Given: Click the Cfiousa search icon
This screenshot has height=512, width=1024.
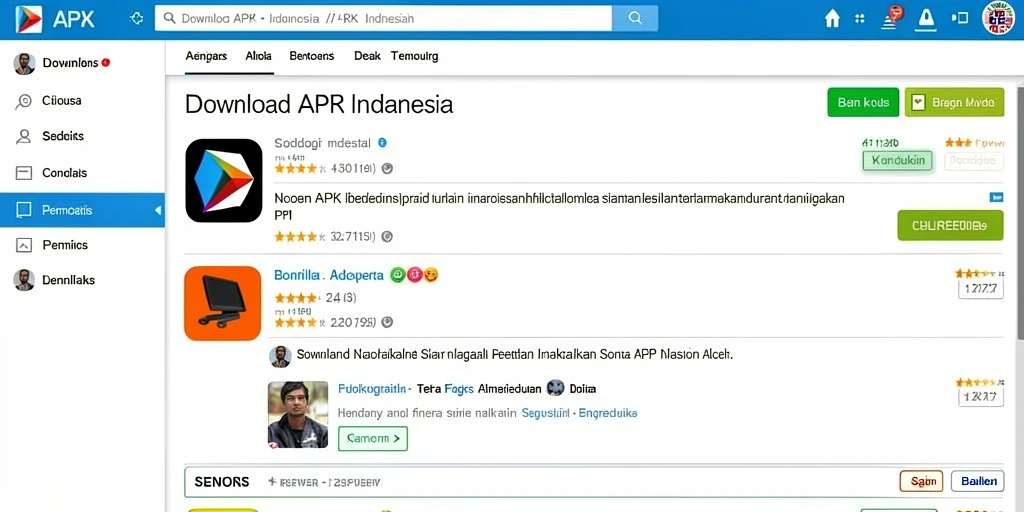Looking at the screenshot, I should click(24, 101).
